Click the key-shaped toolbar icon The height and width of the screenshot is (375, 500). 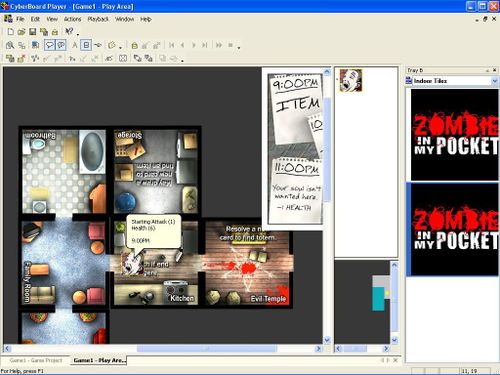98,45
